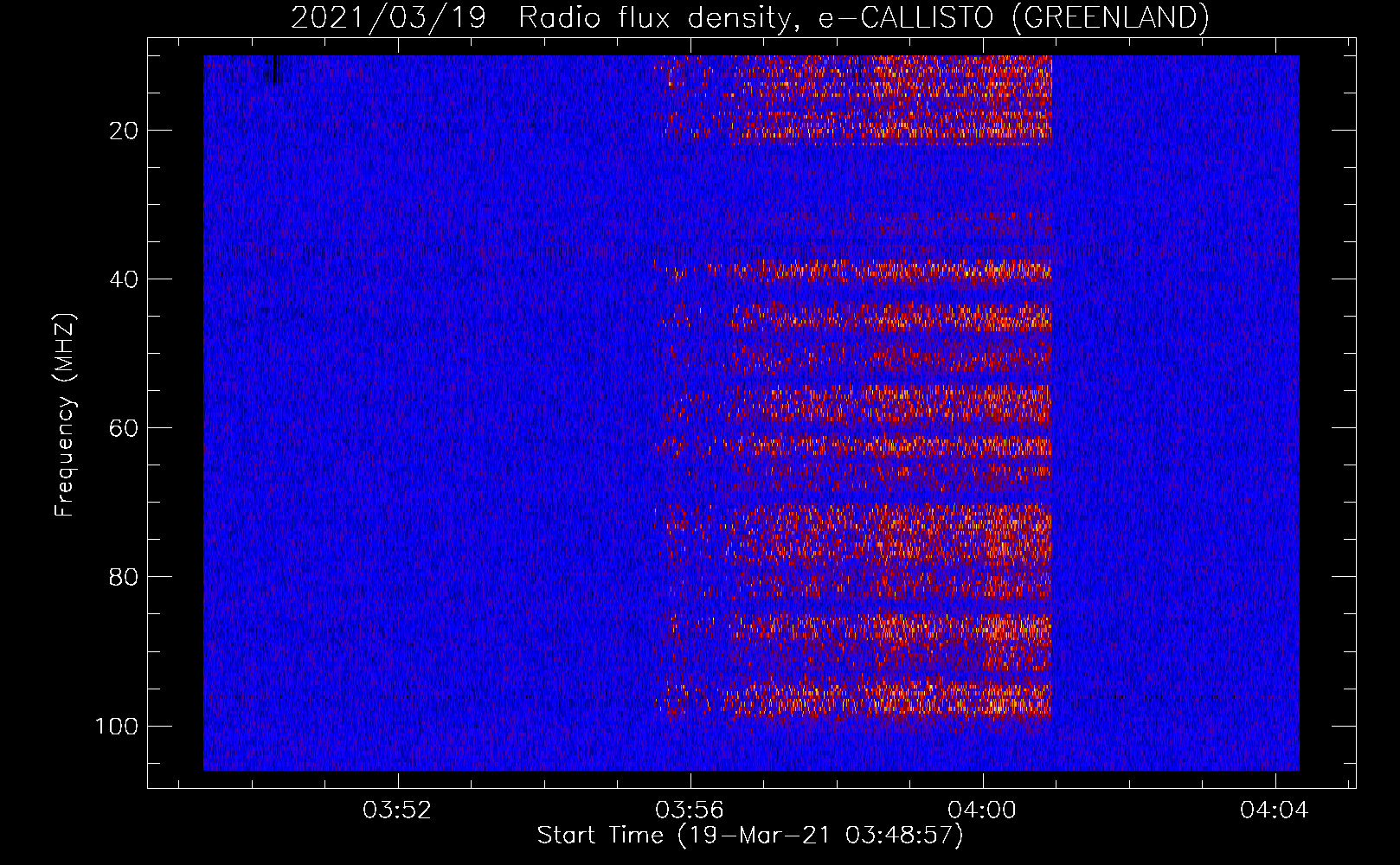Click the 40 frequency tick label
Image resolution: width=1400 pixels, height=865 pixels.
point(124,279)
